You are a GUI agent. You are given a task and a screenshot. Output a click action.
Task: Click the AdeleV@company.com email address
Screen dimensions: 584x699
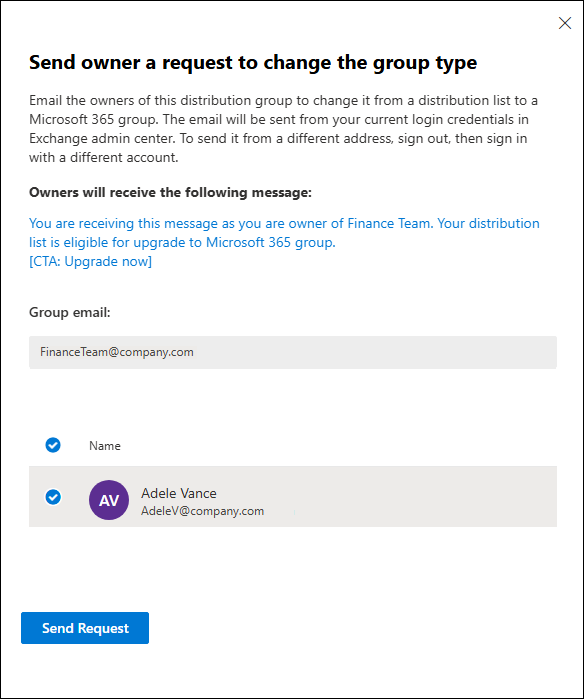[x=202, y=511]
